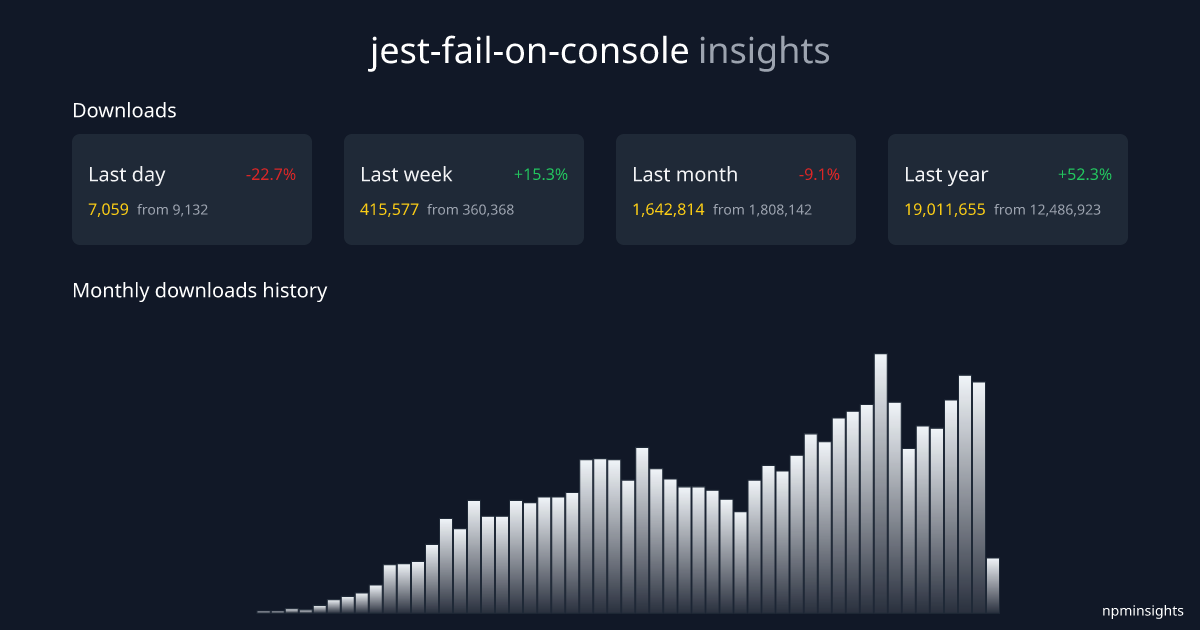Select the 19,011,655 yearly download count
This screenshot has width=1200, height=630.
[x=945, y=210]
